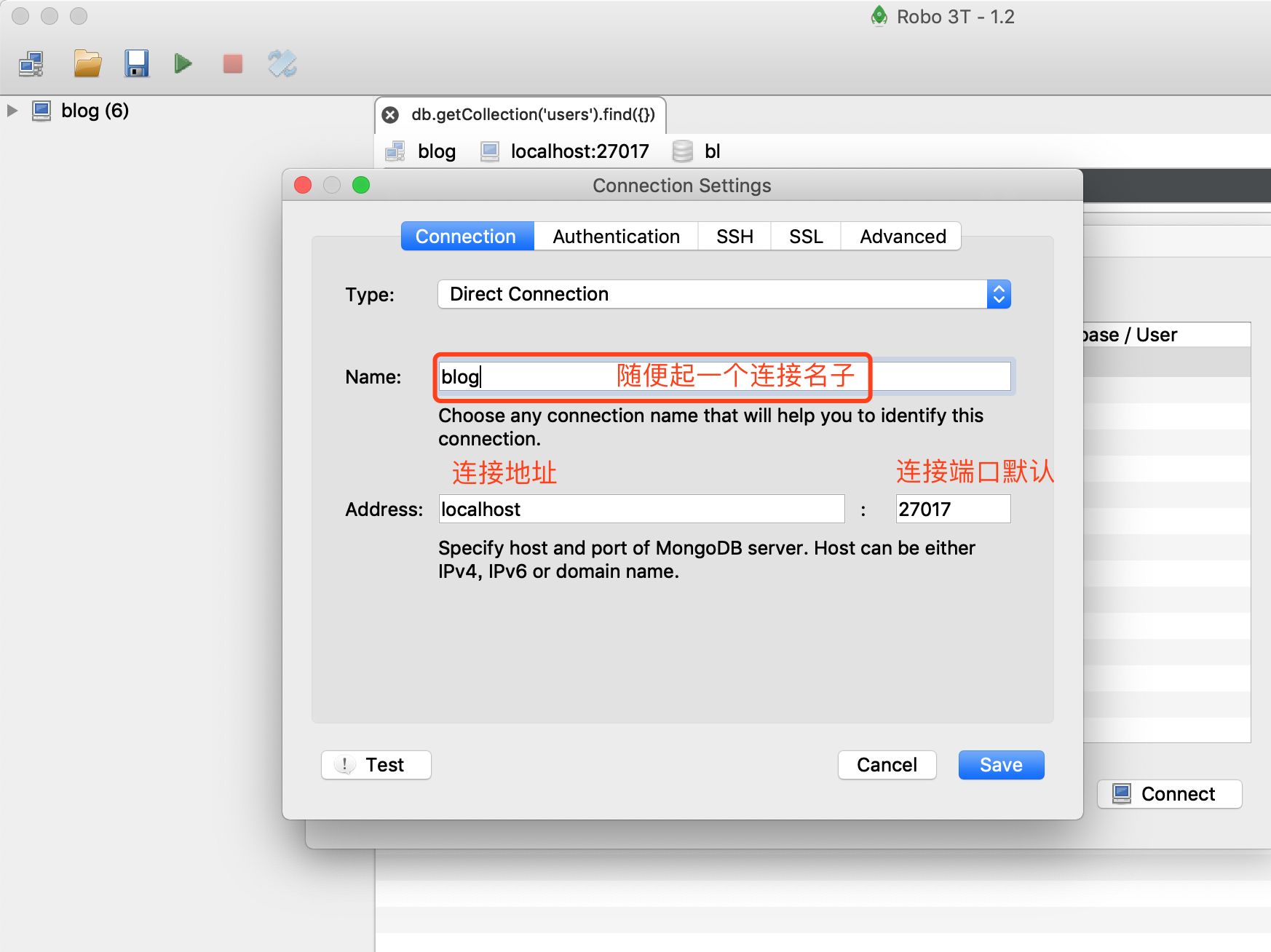Expand the blog (6) tree node
The width and height of the screenshot is (1271, 952).
[x=12, y=111]
